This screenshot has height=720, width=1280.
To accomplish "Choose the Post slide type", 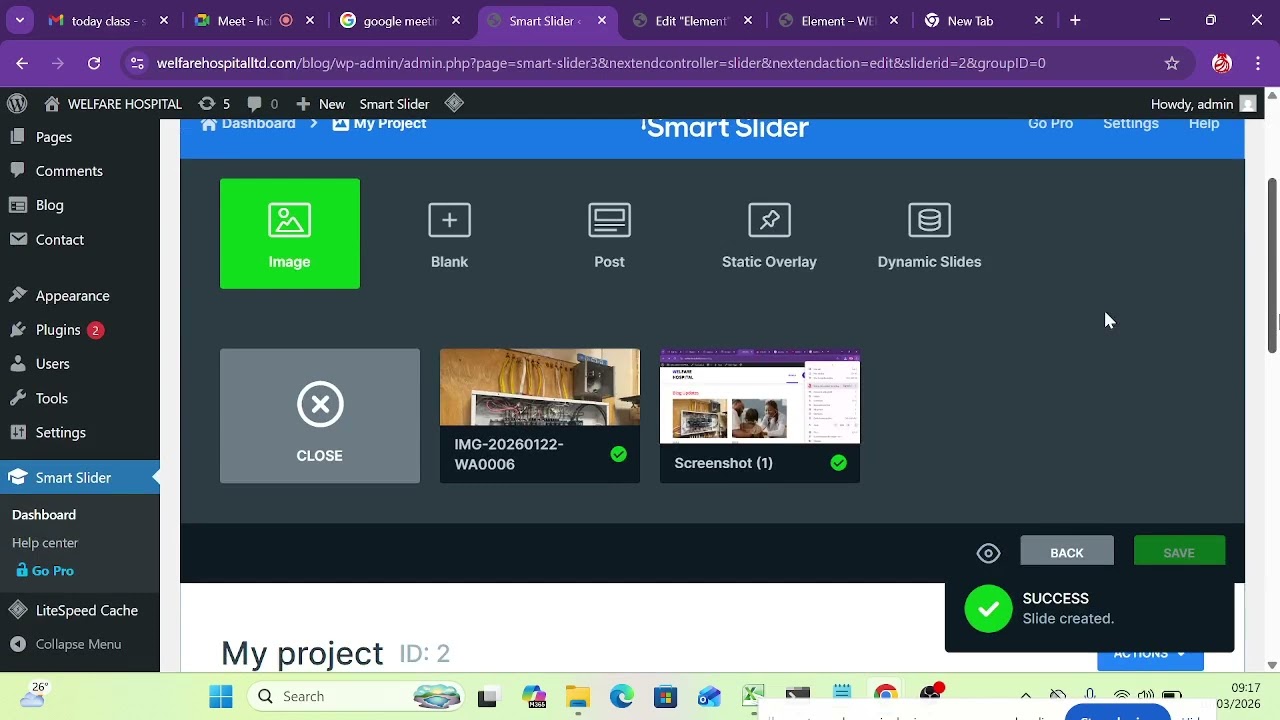I will 609,234.
